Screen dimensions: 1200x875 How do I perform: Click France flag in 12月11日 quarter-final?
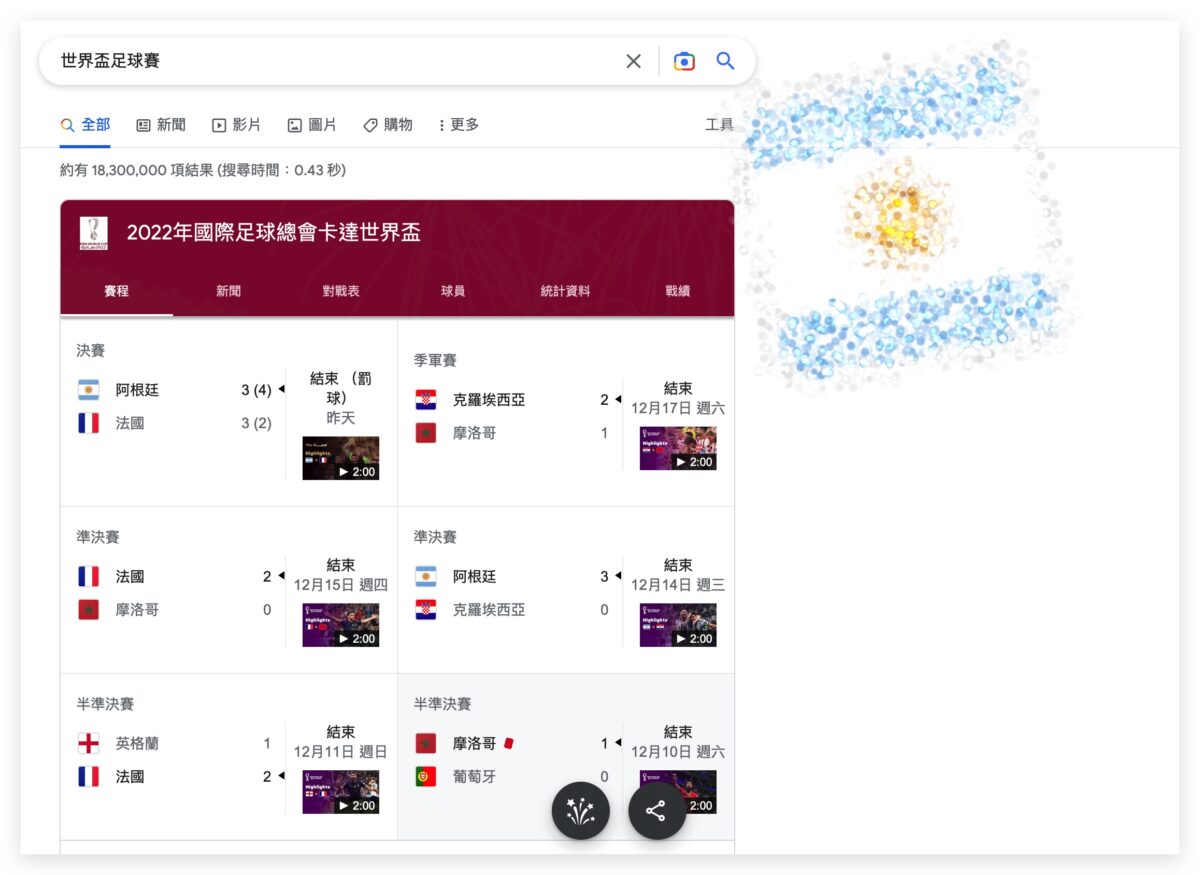pyautogui.click(x=89, y=777)
